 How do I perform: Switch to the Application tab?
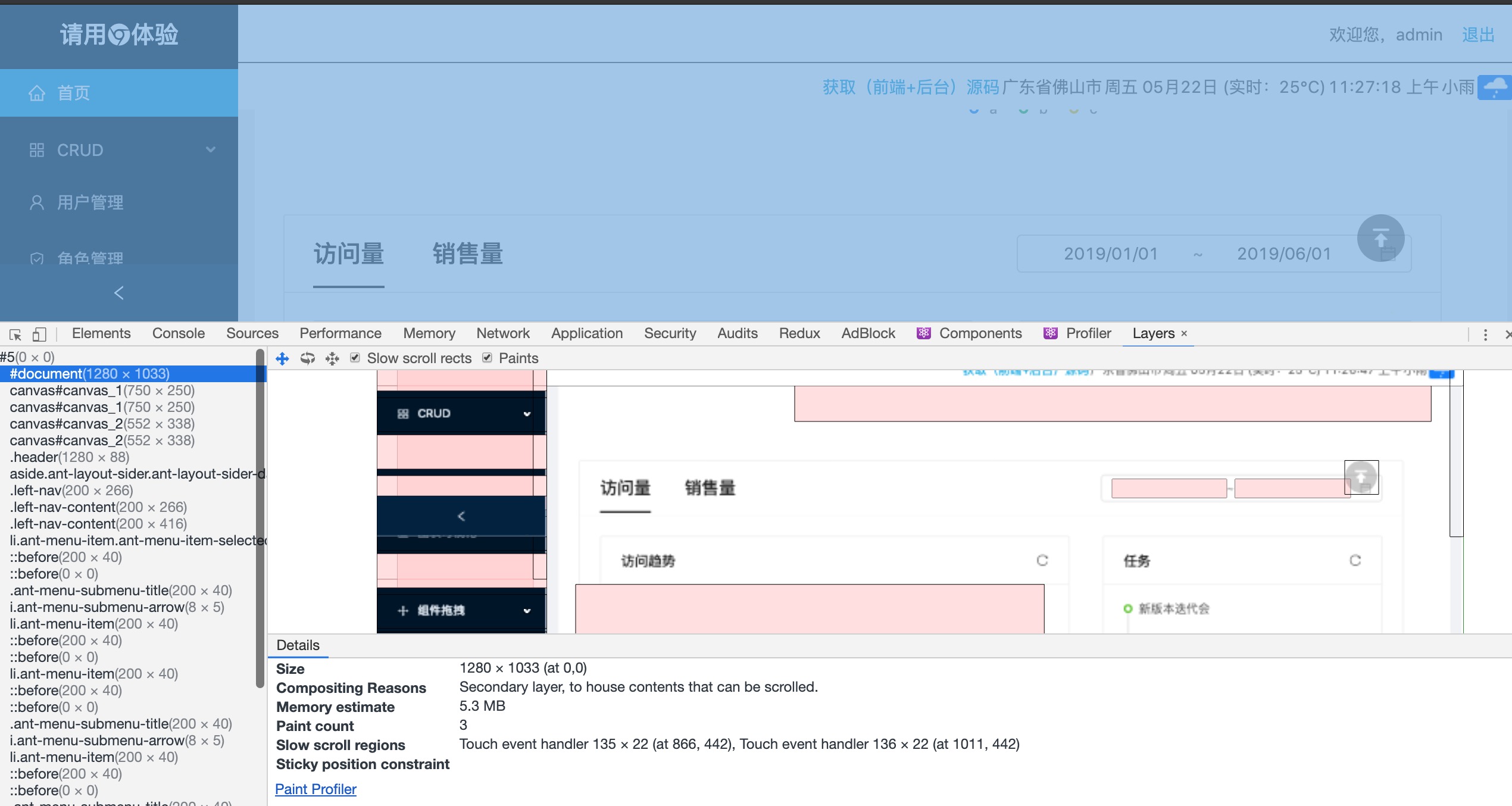pos(587,333)
